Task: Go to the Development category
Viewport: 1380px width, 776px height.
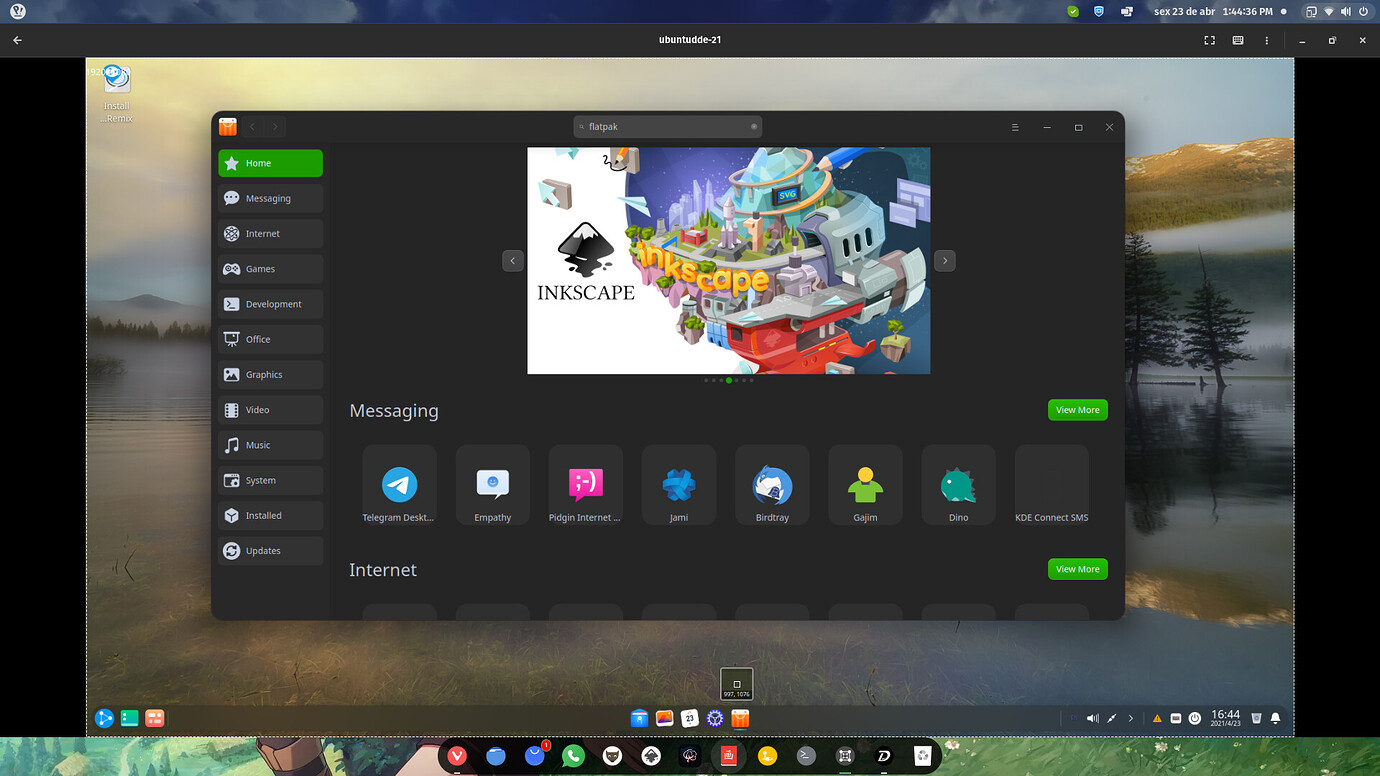Action: tap(270, 304)
